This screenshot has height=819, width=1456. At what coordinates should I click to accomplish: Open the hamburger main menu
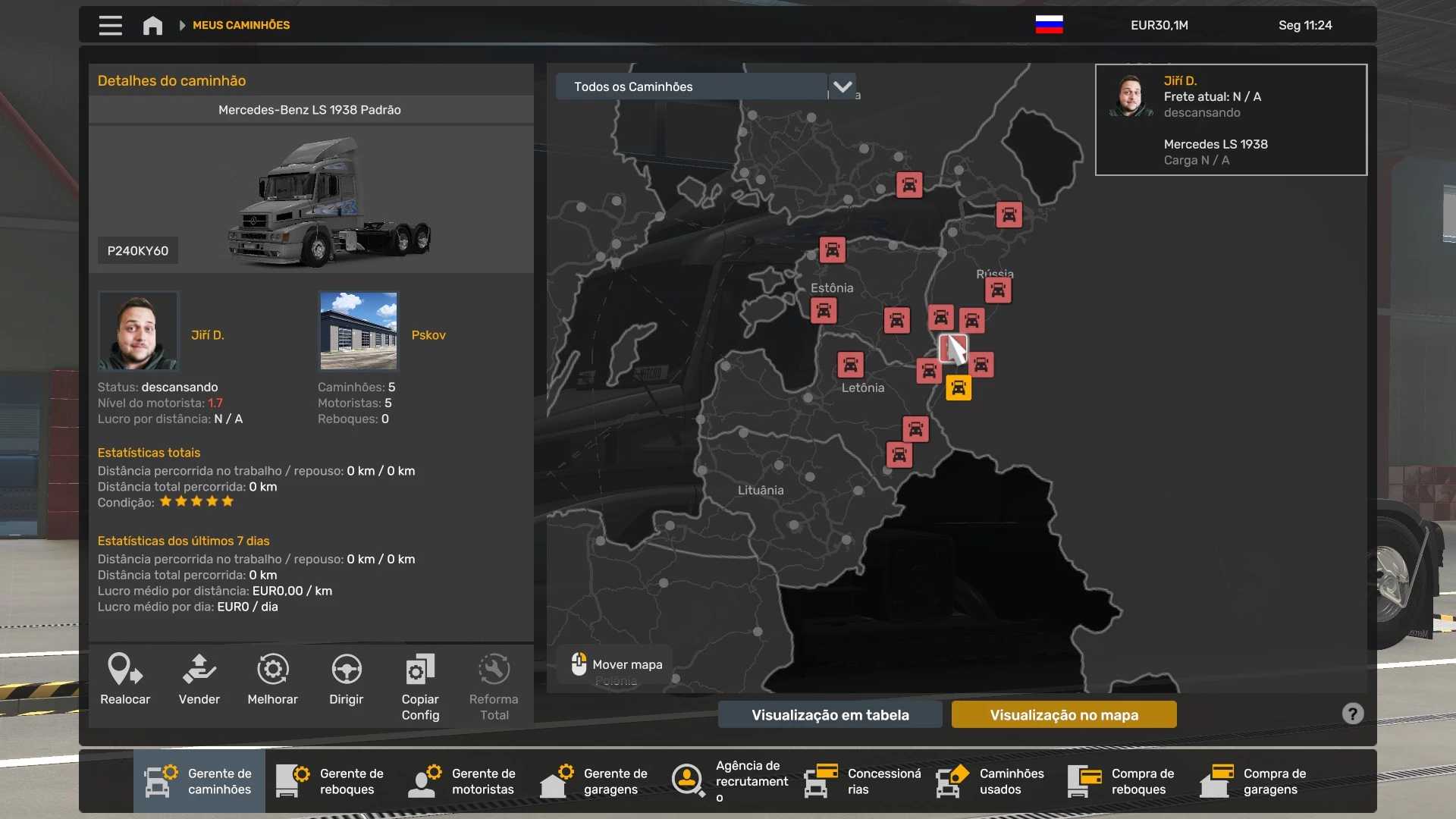(110, 25)
